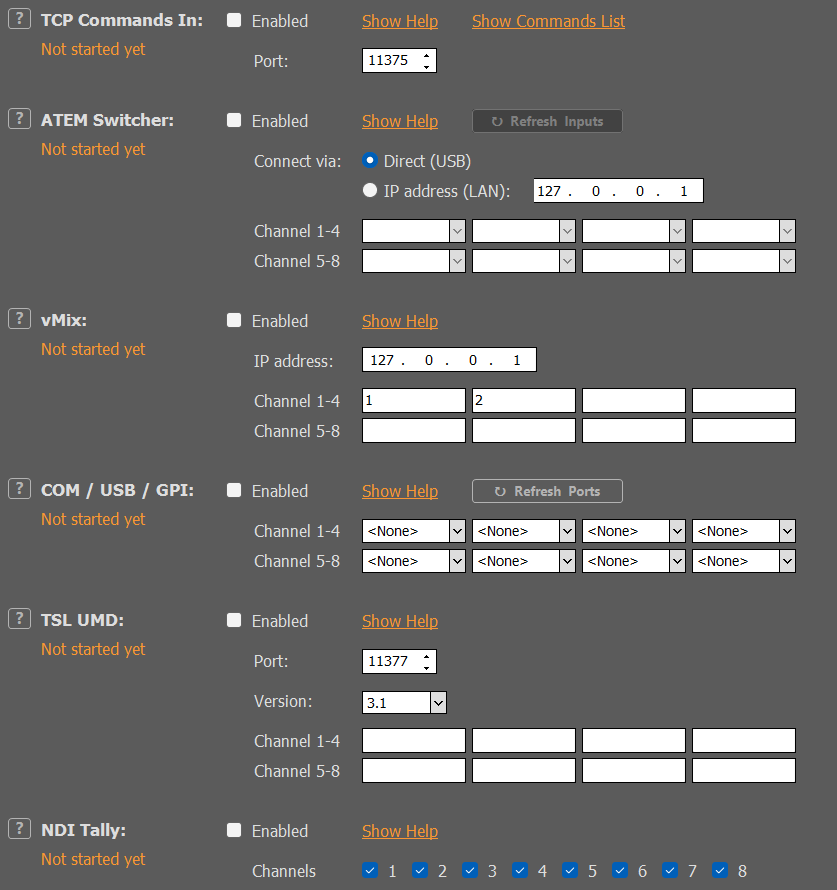
Task: Click fourth TSL UMD Channel 1-4 field
Action: click(744, 741)
